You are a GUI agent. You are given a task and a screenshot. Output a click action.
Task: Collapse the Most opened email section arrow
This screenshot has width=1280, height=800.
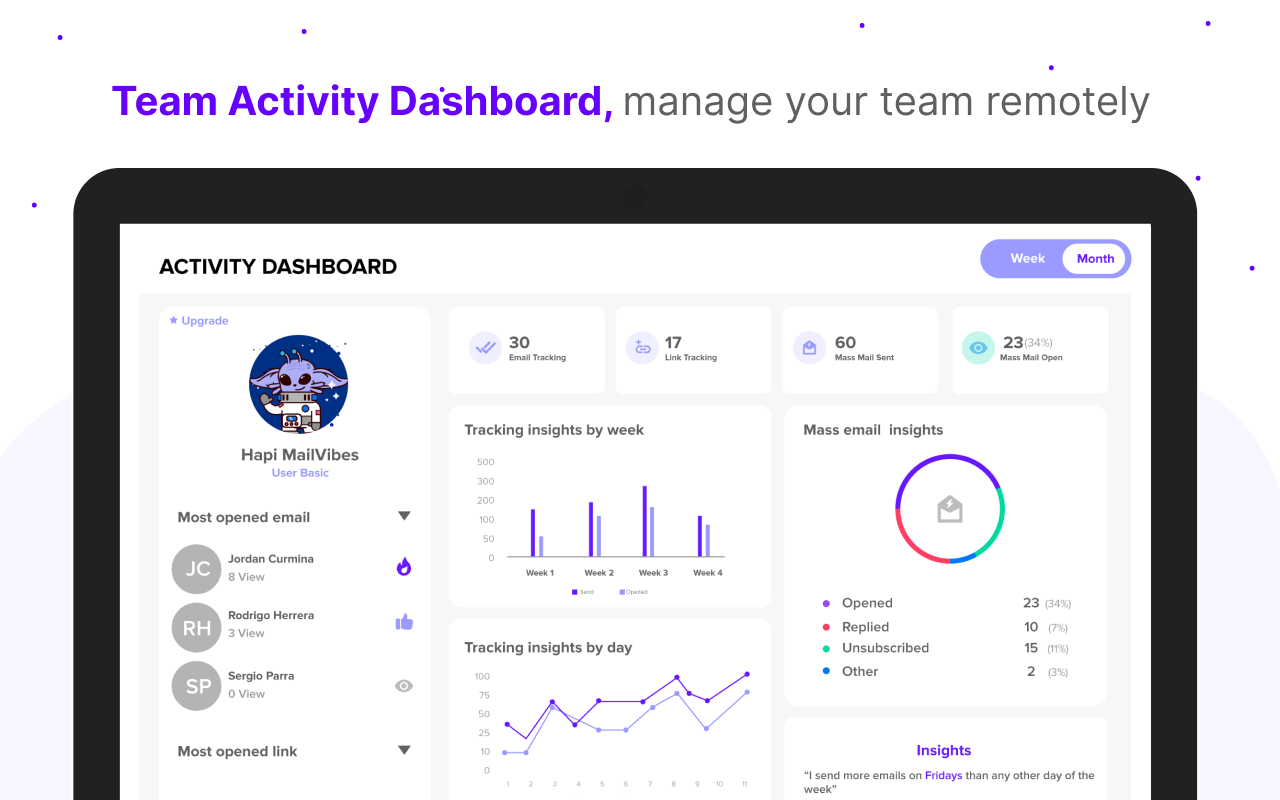pos(404,516)
